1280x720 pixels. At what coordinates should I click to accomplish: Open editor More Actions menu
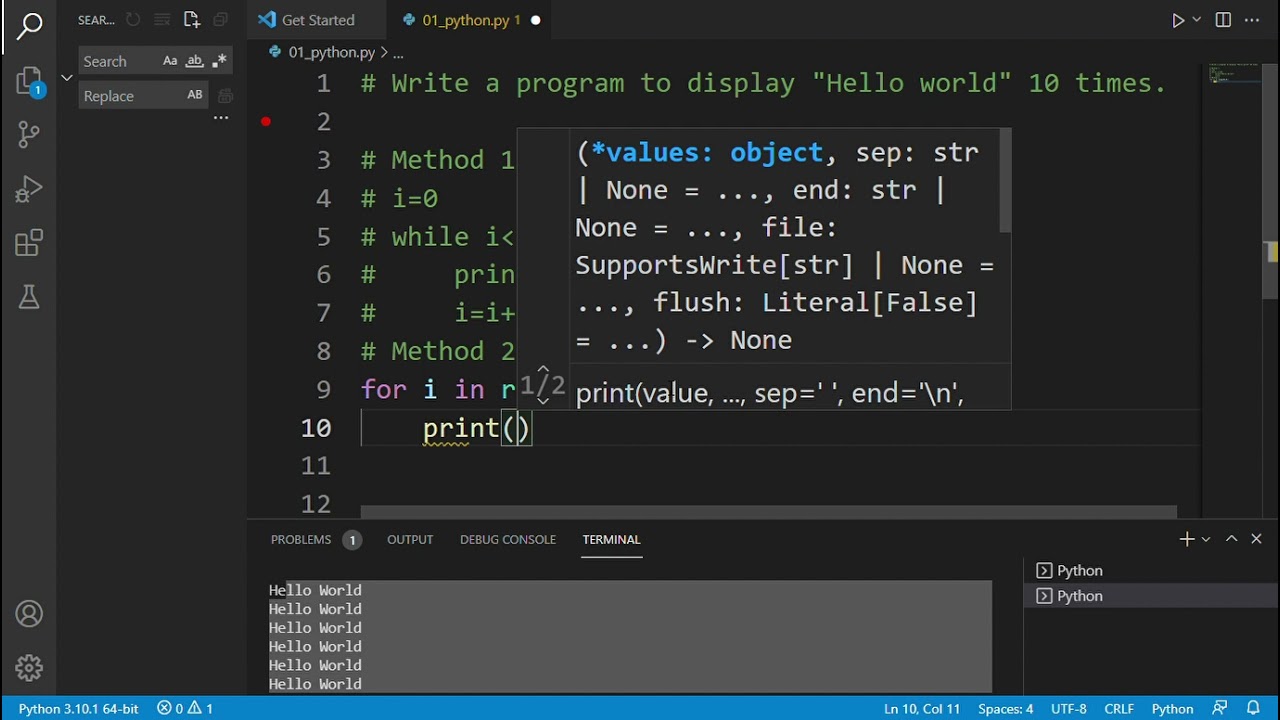click(1253, 20)
